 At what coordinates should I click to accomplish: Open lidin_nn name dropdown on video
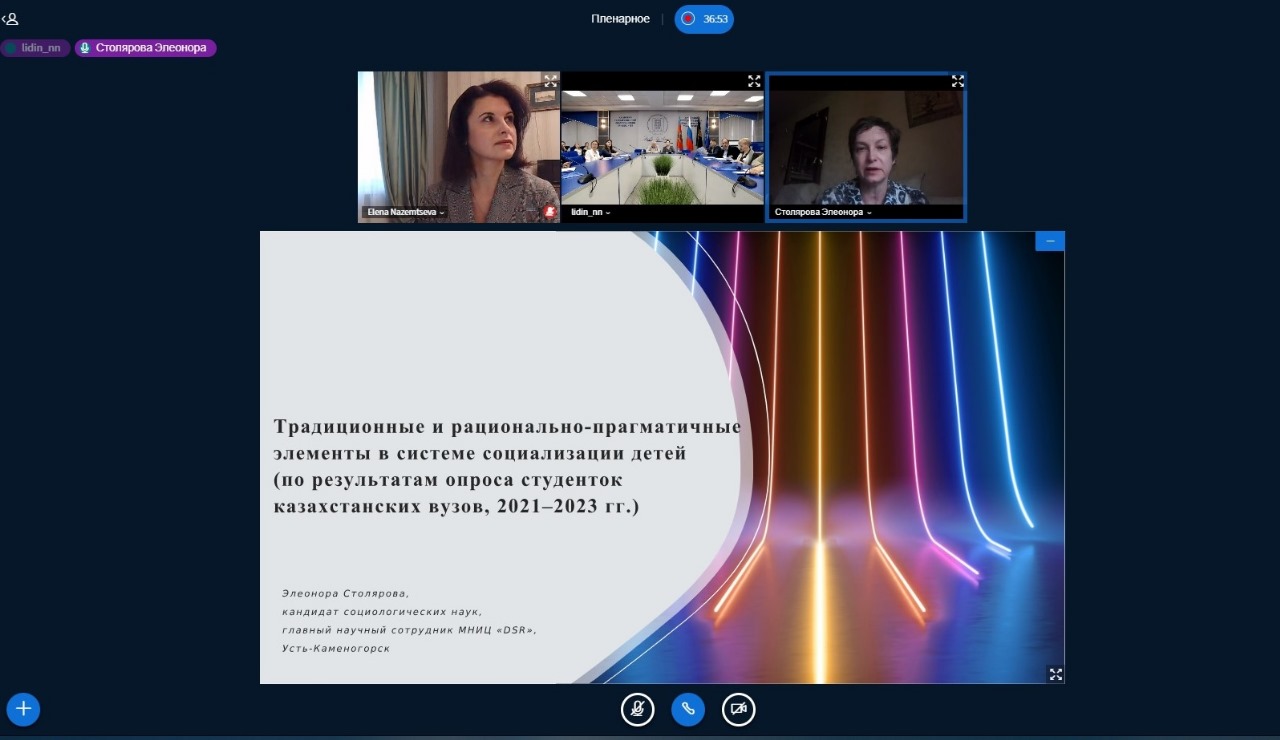click(x=590, y=213)
